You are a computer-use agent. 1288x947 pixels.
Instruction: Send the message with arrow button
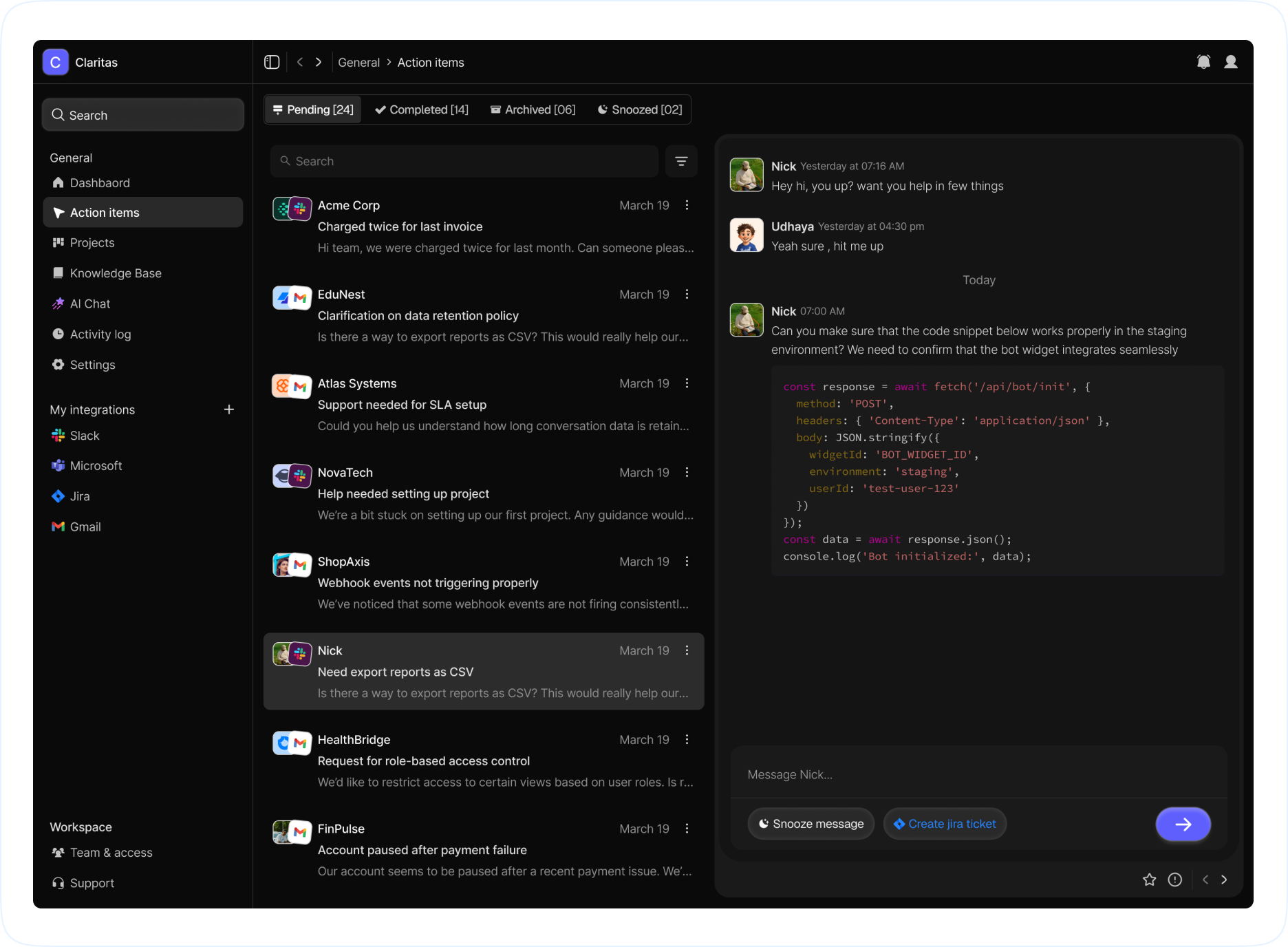click(1183, 824)
